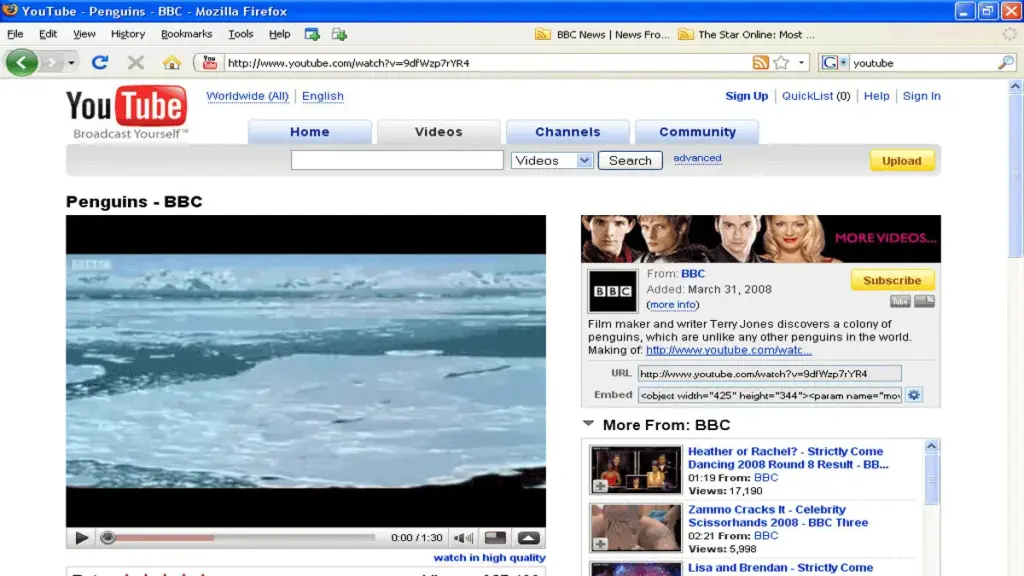Open the Google search engine dropdown
1024x576 pixels.
pos(833,63)
